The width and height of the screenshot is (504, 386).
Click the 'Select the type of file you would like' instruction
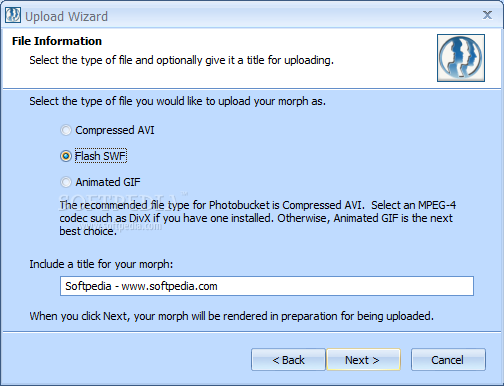[177, 101]
